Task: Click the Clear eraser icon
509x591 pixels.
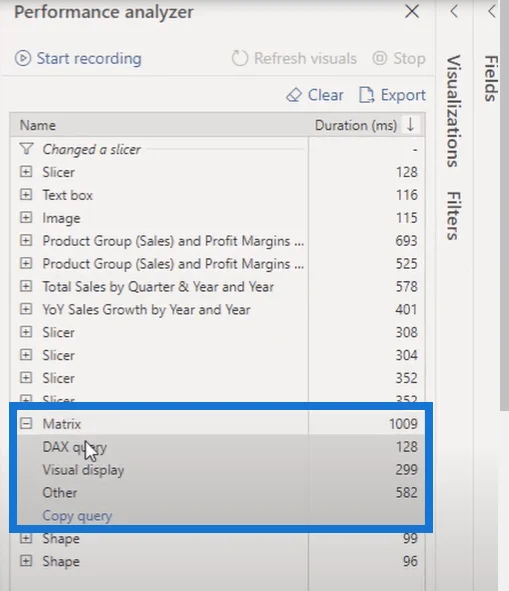Action: pyautogui.click(x=294, y=95)
